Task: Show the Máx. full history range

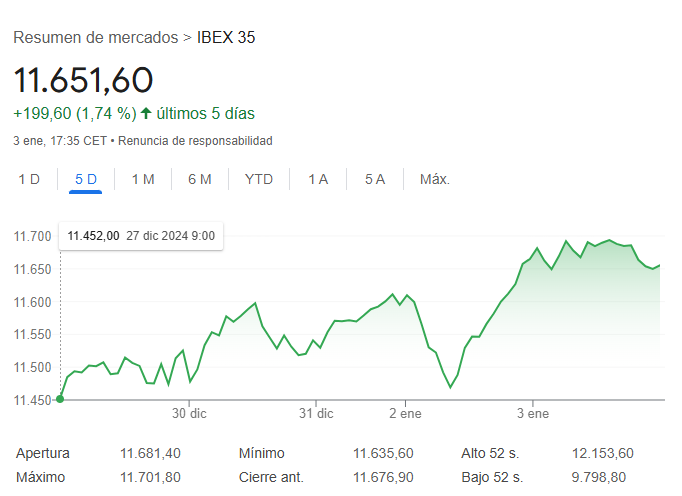Action: (435, 179)
